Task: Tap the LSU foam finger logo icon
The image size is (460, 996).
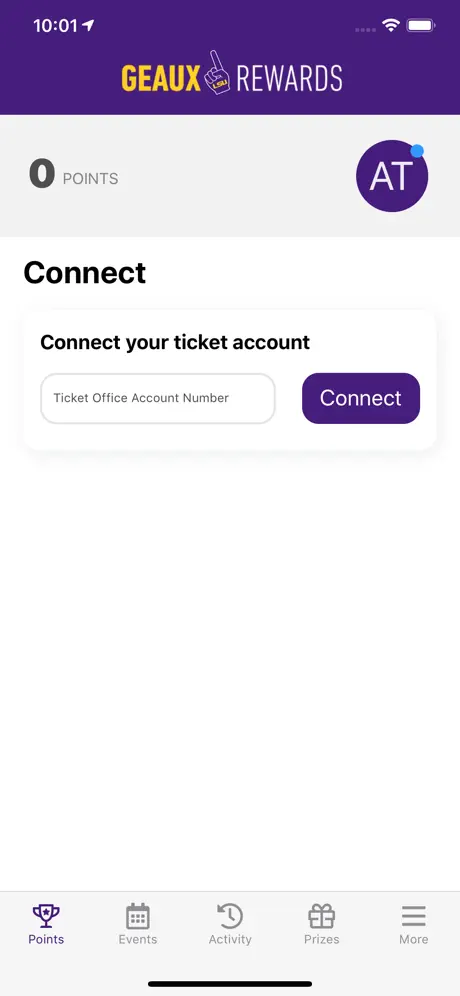Action: 218,73
